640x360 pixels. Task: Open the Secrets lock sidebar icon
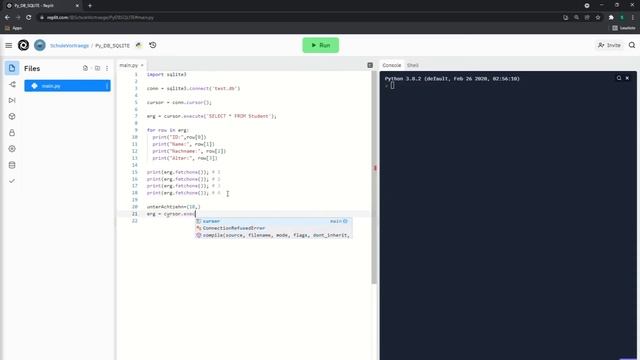pyautogui.click(x=12, y=133)
